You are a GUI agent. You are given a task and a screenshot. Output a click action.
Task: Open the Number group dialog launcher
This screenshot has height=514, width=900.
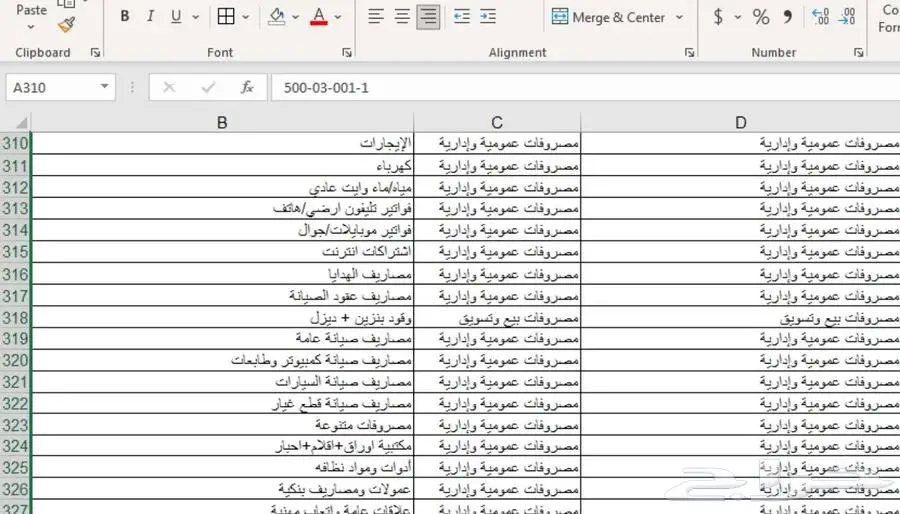[859, 53]
